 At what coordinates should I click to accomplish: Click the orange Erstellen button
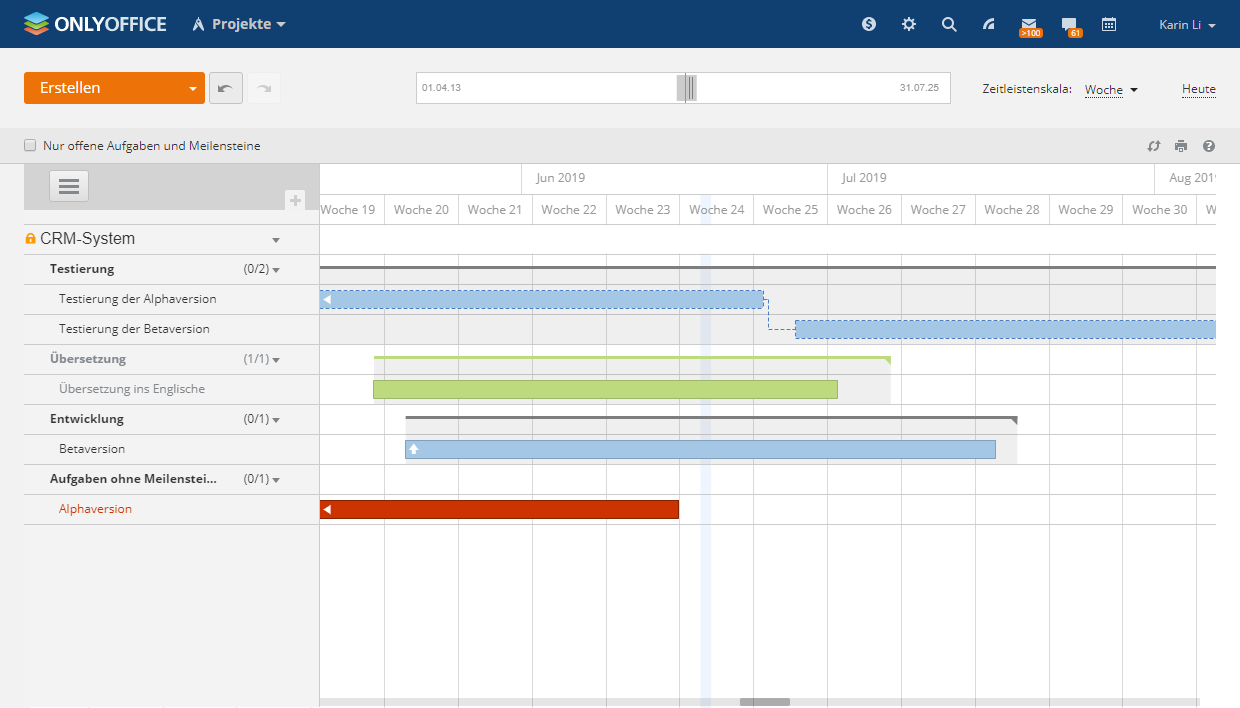pos(105,88)
